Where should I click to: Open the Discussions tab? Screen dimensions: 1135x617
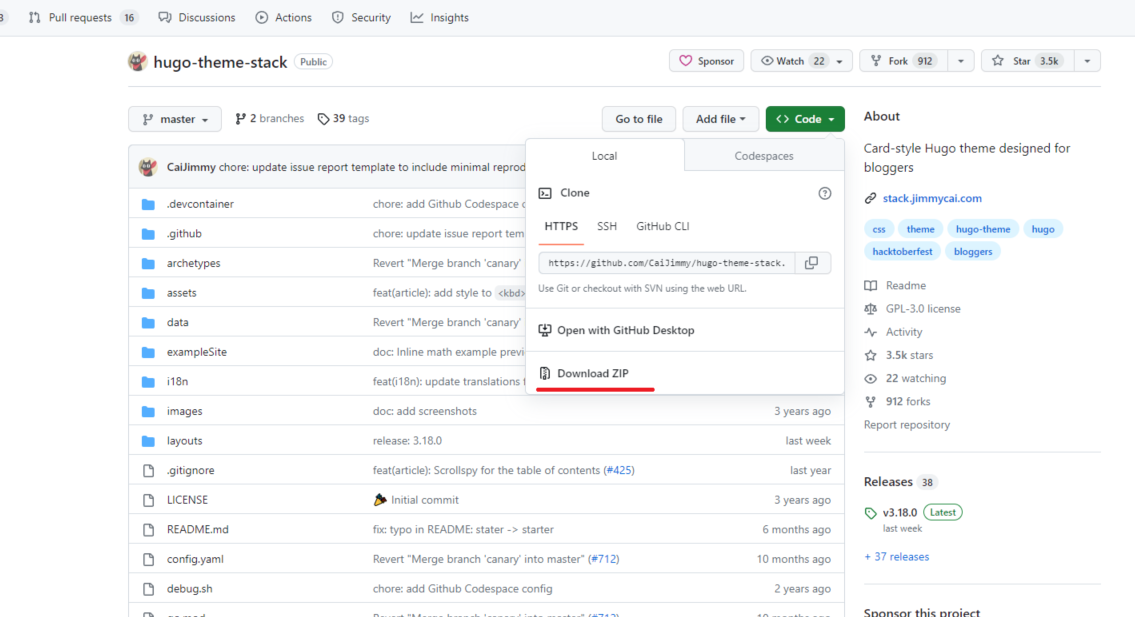coord(197,17)
